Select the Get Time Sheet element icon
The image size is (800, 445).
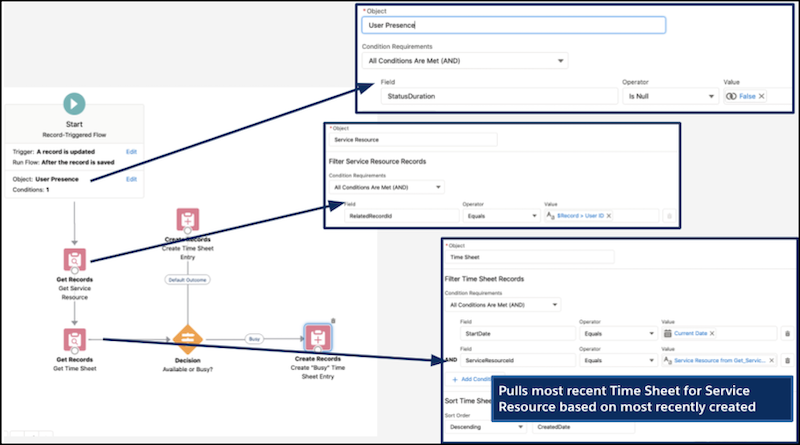74,339
